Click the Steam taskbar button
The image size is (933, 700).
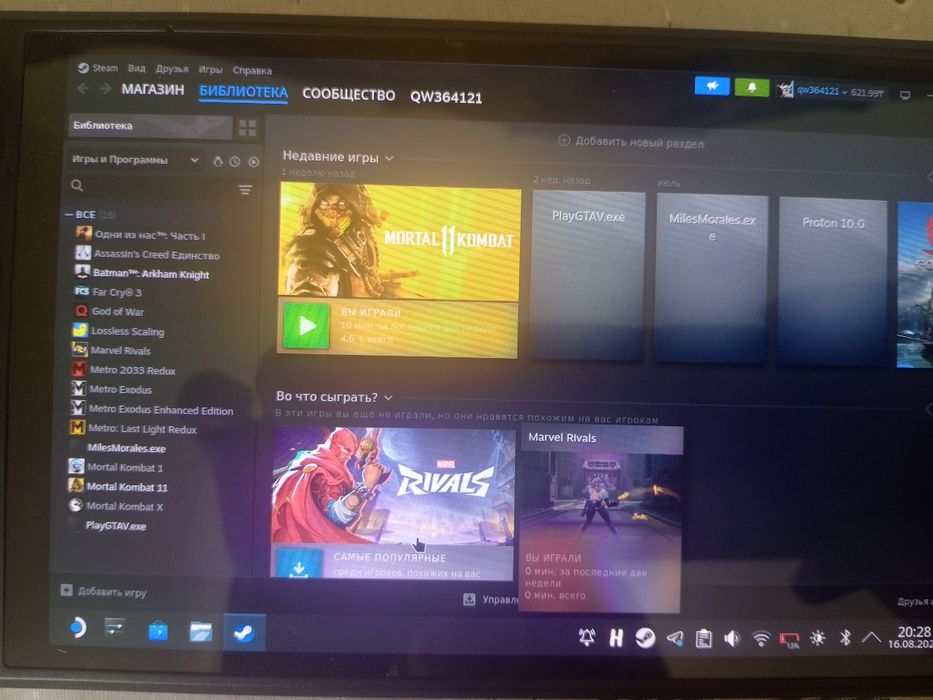(x=245, y=633)
